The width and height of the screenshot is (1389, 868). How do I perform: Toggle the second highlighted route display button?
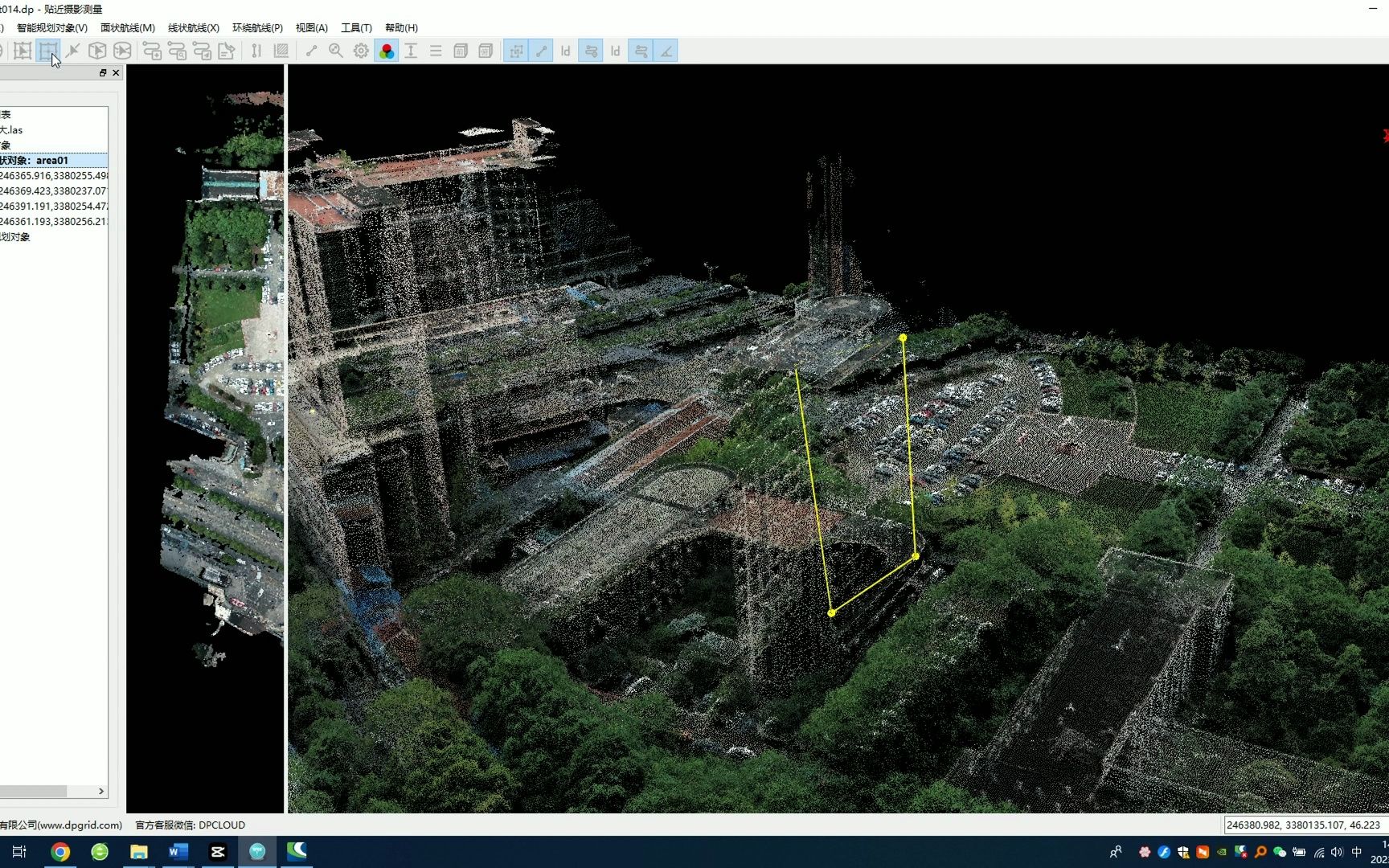coord(641,51)
